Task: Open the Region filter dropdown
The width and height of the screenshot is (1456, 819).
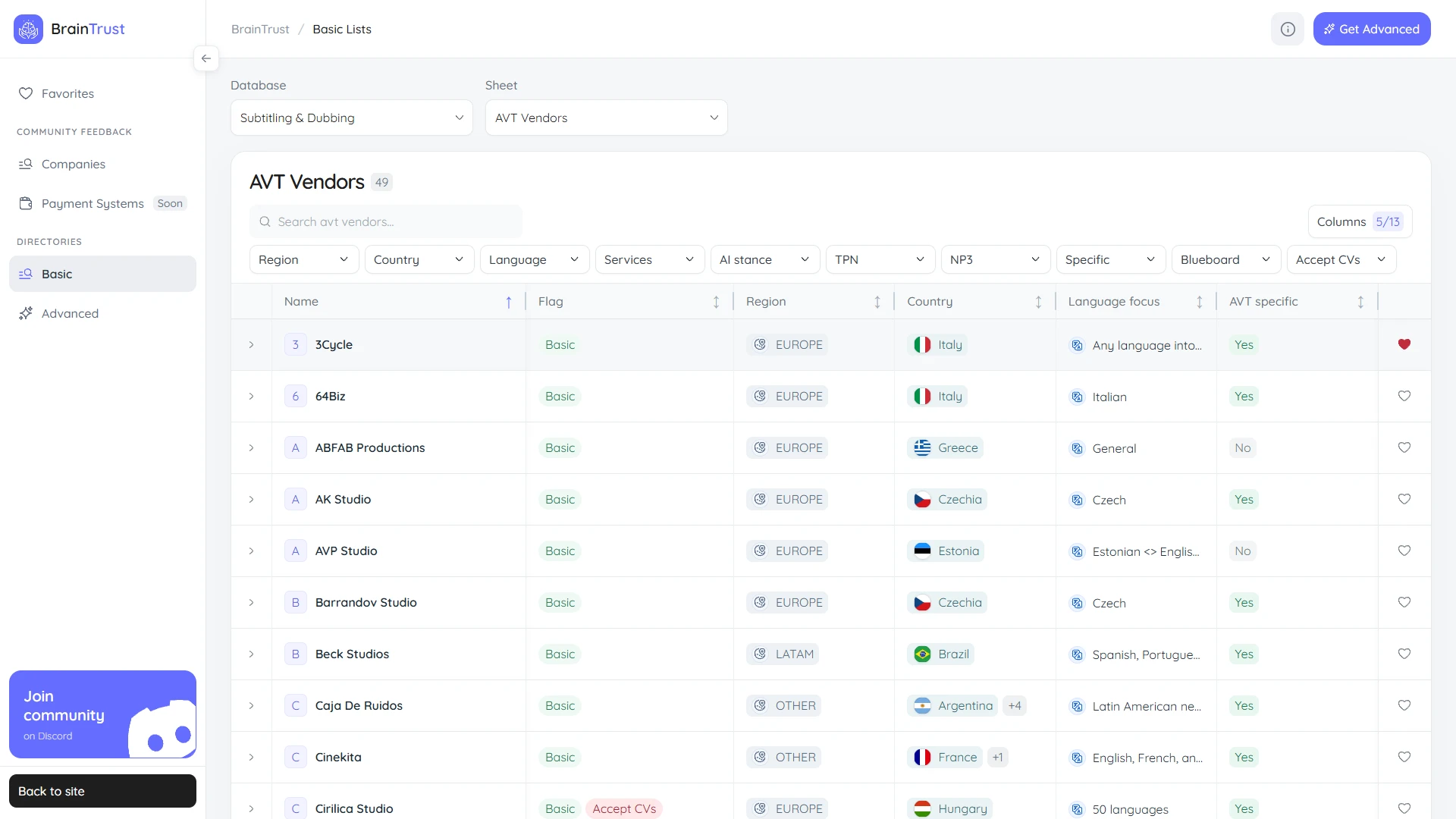Action: [x=304, y=259]
